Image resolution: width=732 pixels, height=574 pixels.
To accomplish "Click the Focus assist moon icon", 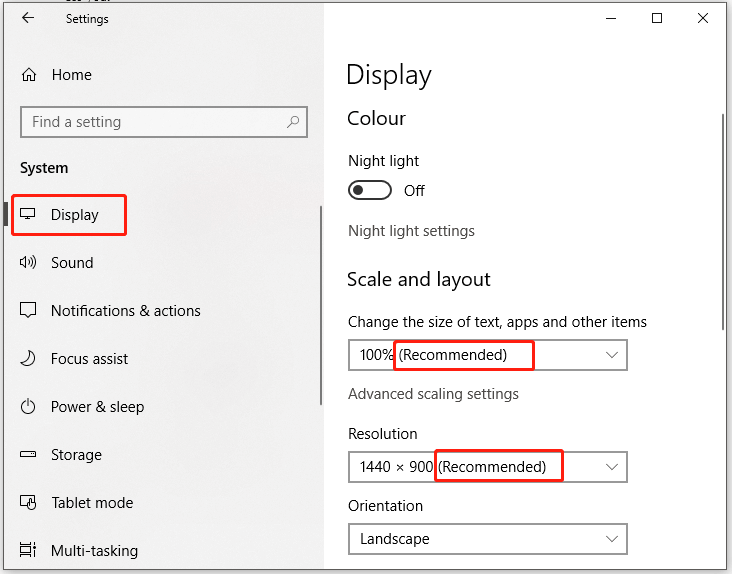I will pos(28,358).
